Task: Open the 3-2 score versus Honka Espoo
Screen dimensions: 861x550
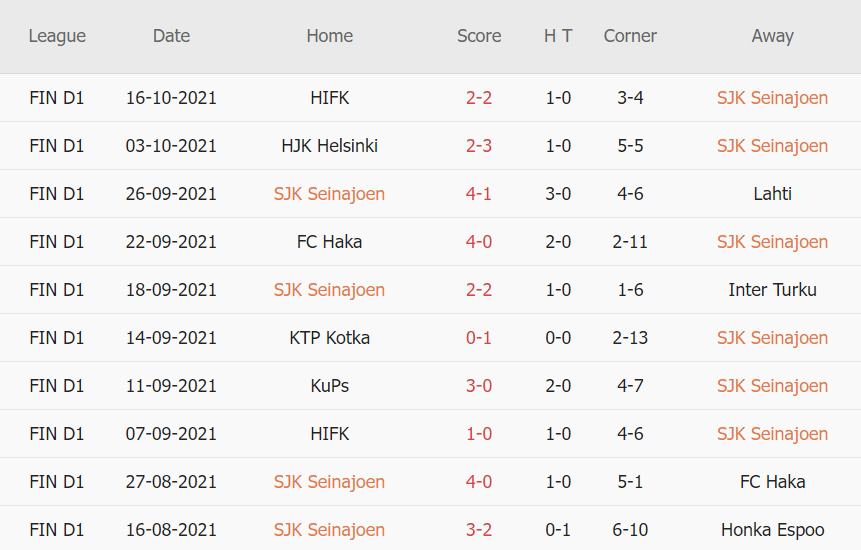Action: coord(479,530)
